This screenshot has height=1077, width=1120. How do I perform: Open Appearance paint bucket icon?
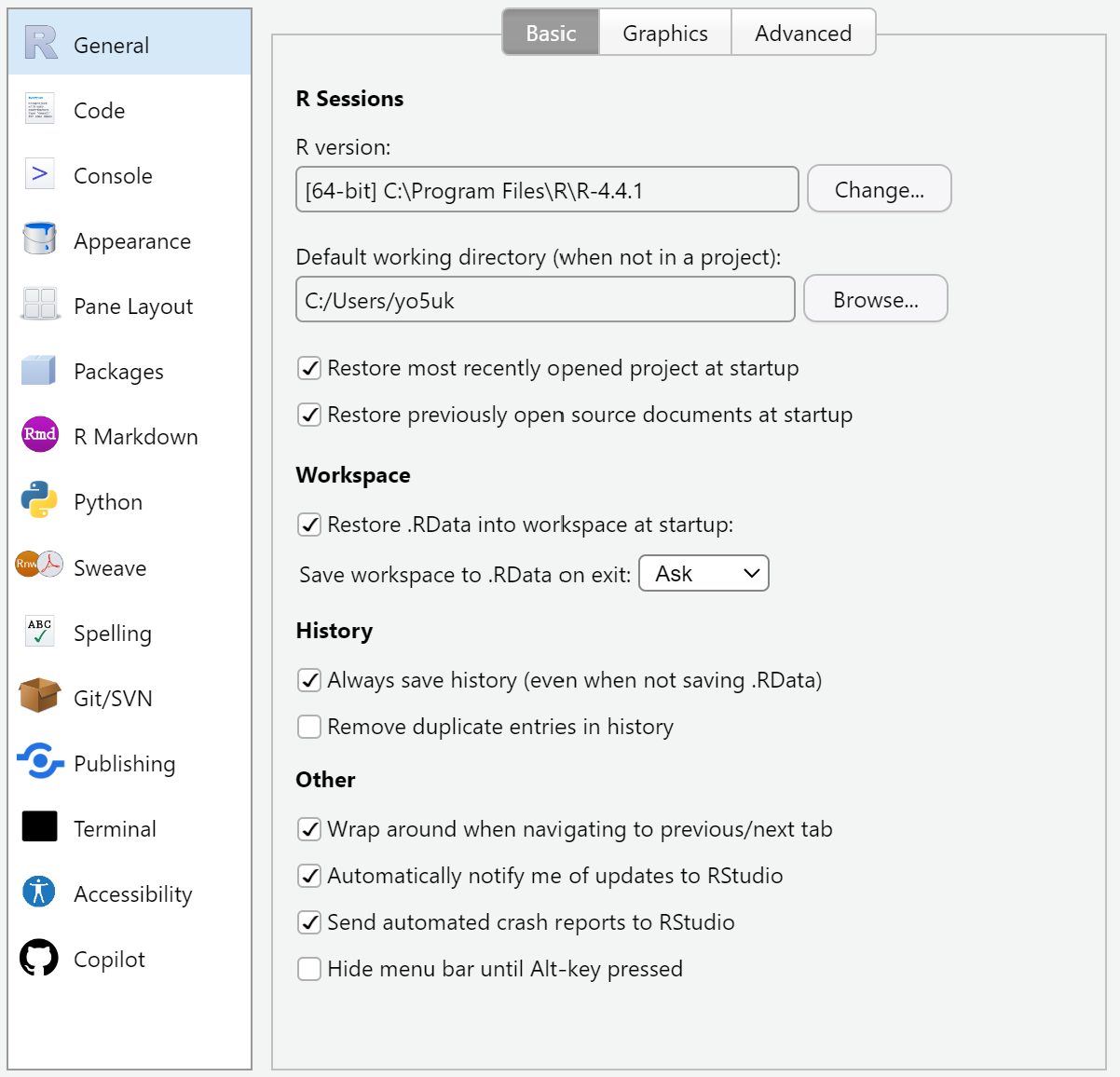39,239
